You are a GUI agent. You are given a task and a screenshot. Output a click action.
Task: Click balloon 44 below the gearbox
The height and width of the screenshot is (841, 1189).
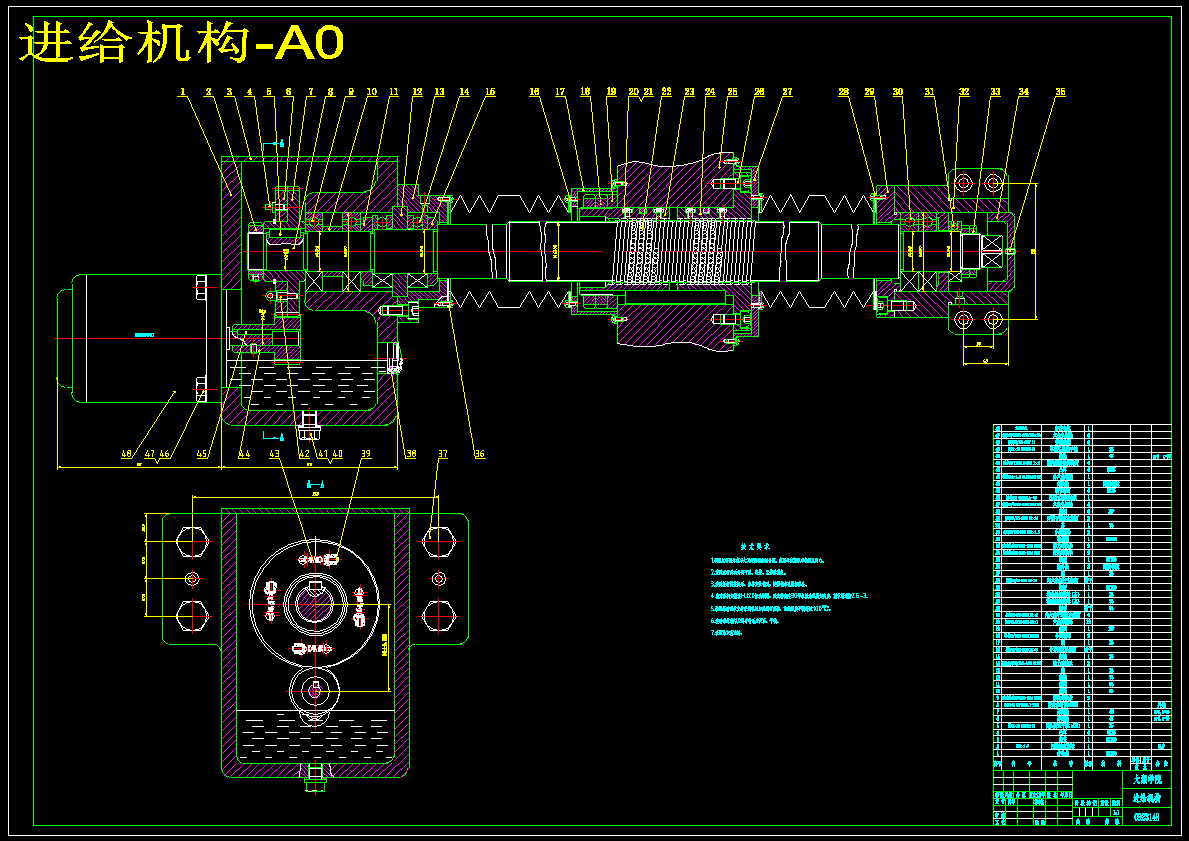click(x=244, y=455)
